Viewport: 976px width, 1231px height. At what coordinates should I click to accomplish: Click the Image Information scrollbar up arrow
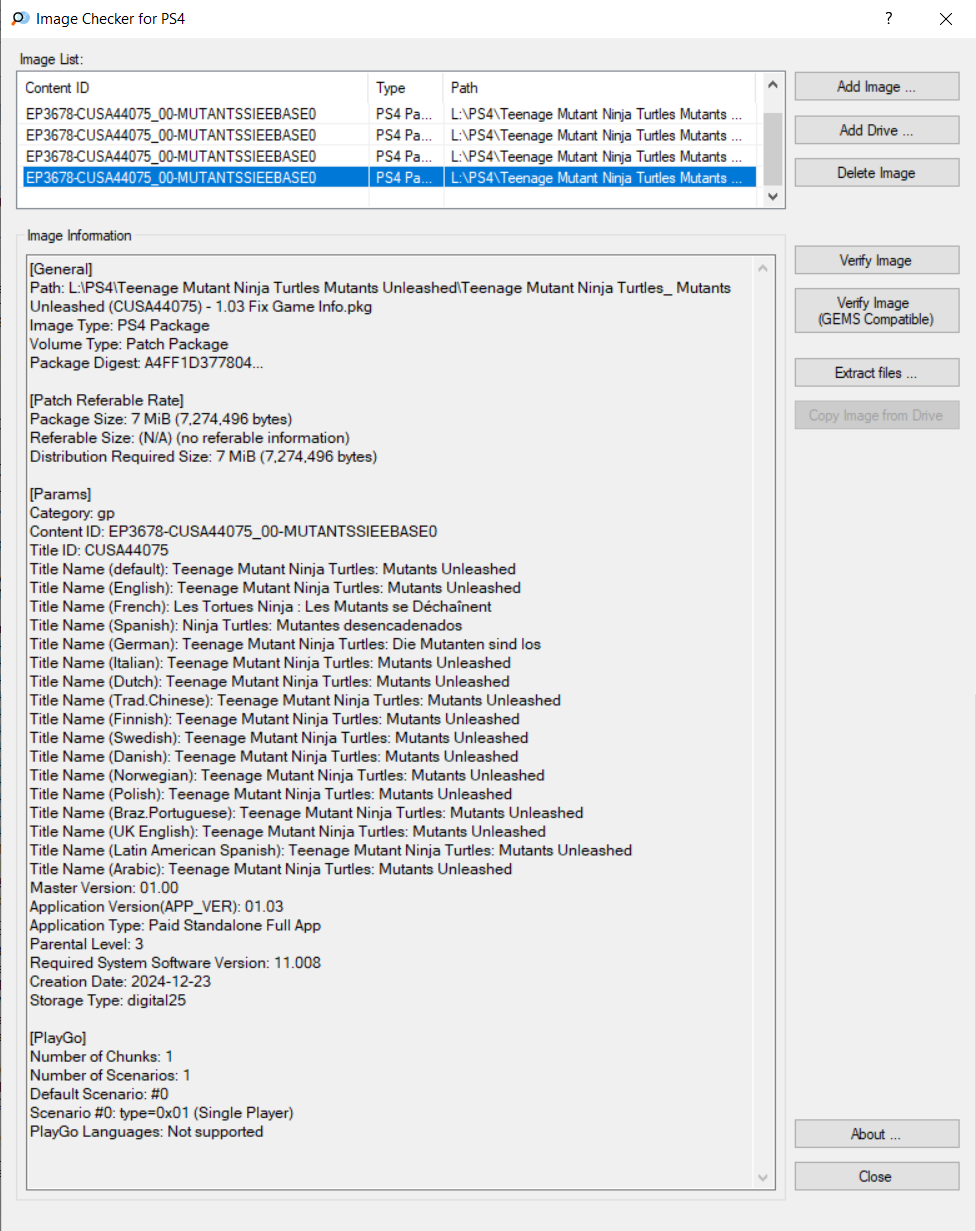coord(765,268)
